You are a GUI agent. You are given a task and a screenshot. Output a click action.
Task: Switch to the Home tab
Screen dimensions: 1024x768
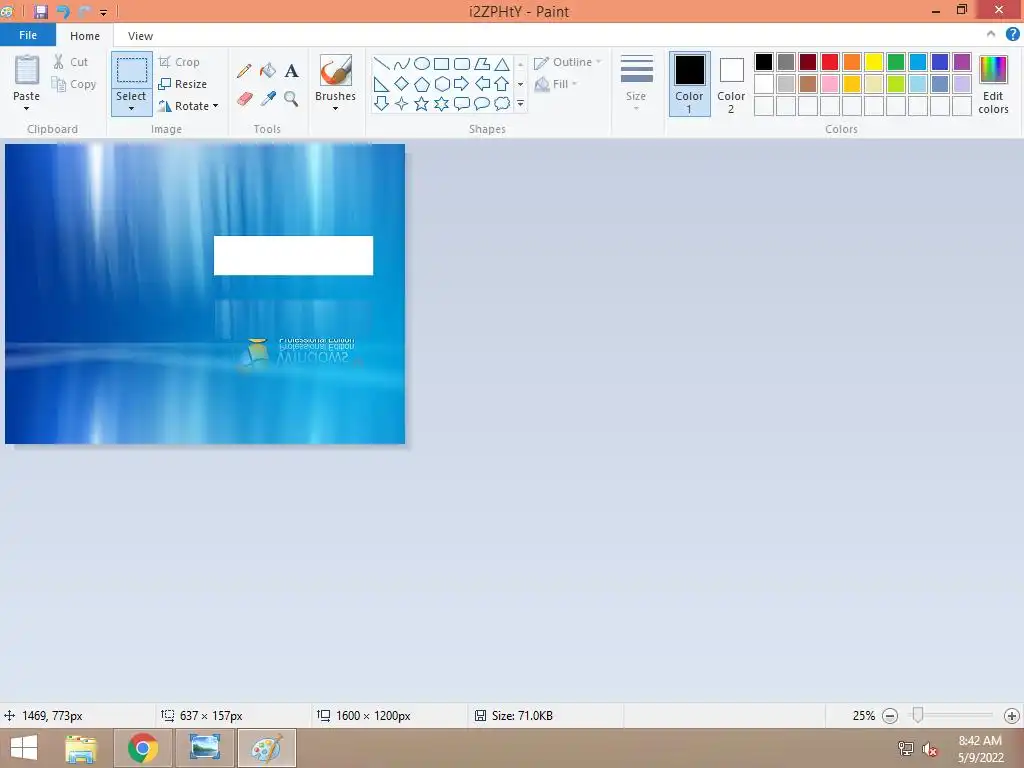coord(85,36)
